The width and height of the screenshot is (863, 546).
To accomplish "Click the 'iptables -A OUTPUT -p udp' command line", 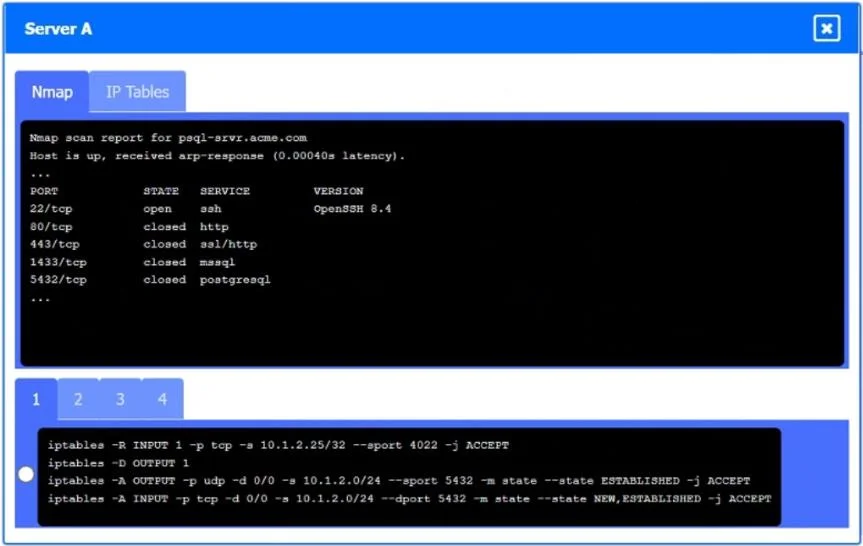I will tap(399, 481).
